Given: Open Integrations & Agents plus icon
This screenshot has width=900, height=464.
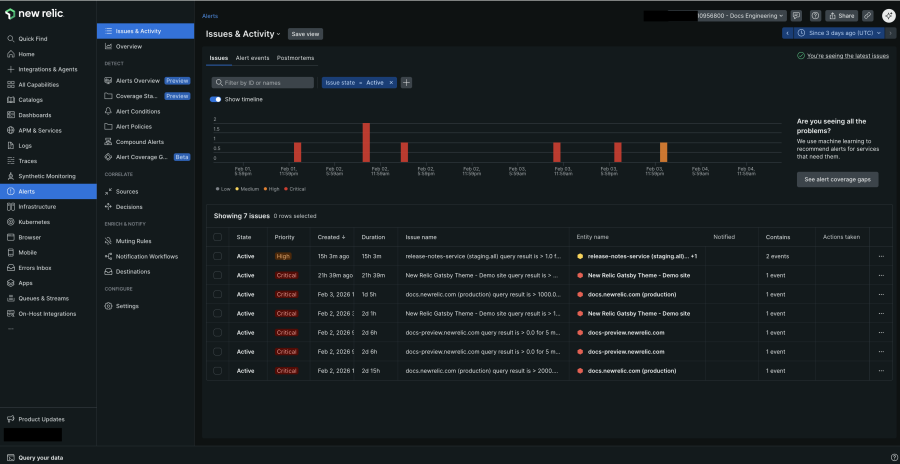Looking at the screenshot, I should [x=10, y=69].
